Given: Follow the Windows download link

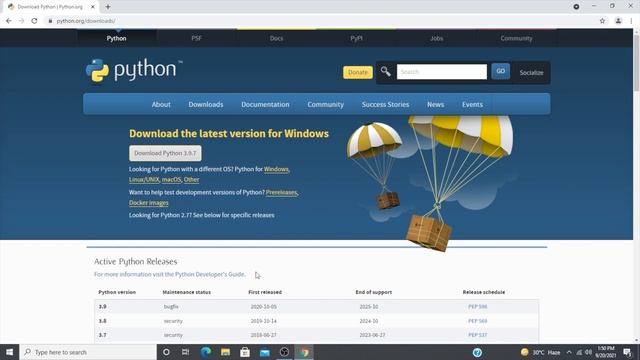Looking at the screenshot, I should point(276,169).
